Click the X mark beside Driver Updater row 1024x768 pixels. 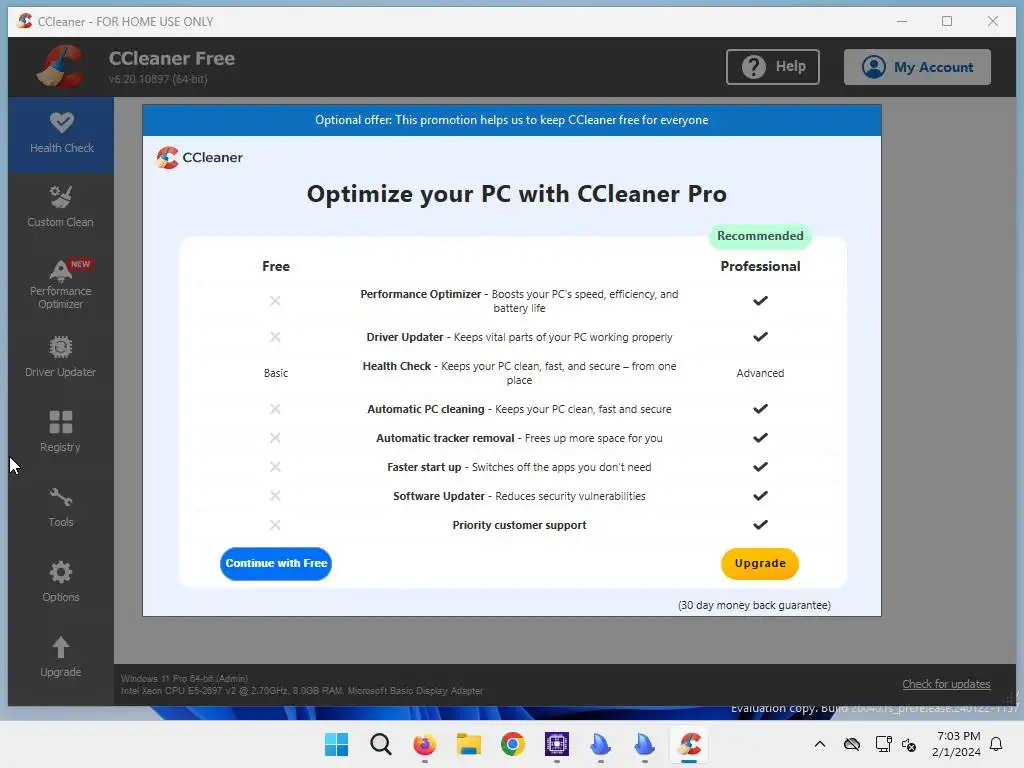pyautogui.click(x=275, y=337)
